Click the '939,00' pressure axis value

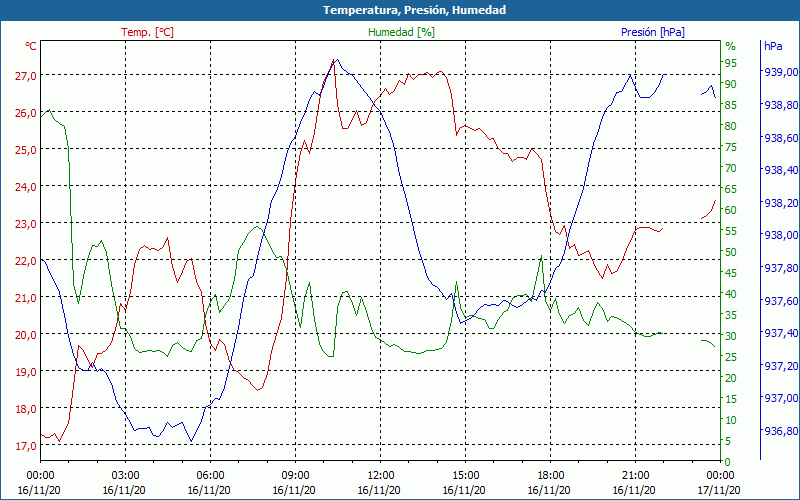[x=780, y=72]
